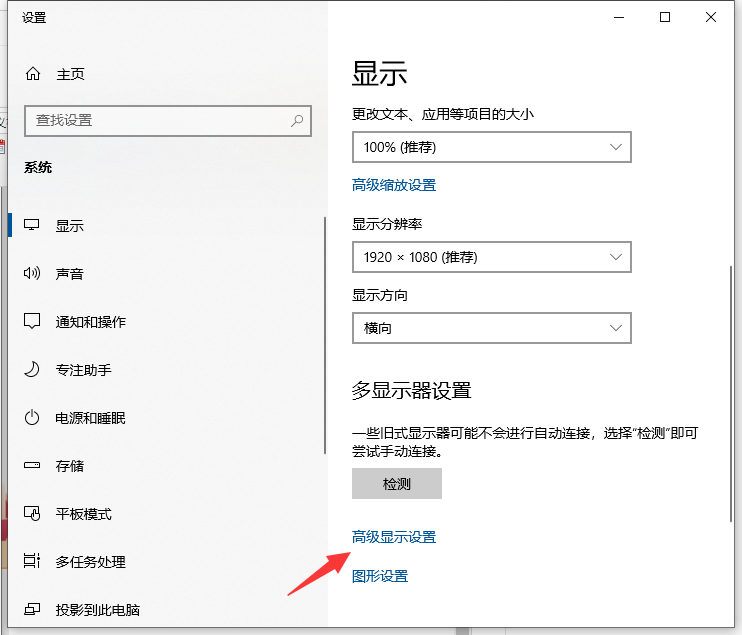The height and width of the screenshot is (635, 742).
Task: Open the 高级显示设置 link
Action: (x=394, y=537)
